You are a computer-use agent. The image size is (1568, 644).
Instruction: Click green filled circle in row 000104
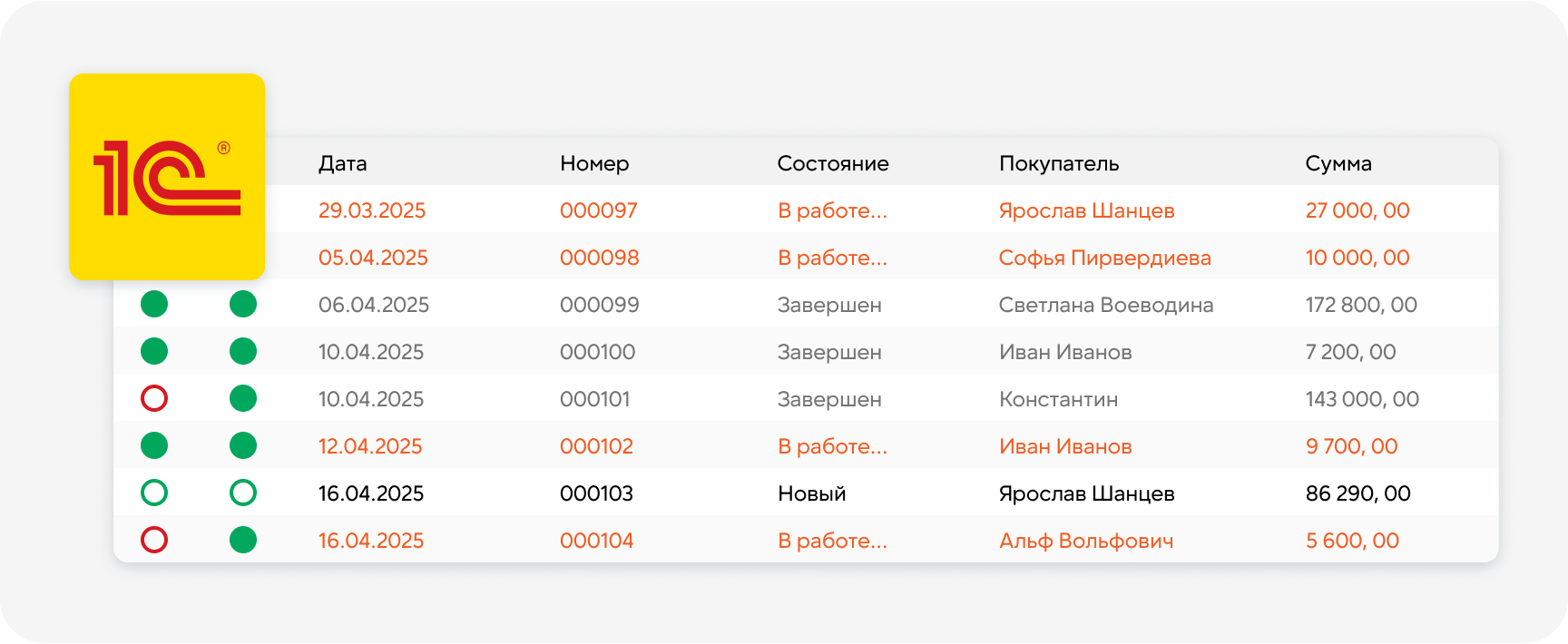[x=243, y=540]
